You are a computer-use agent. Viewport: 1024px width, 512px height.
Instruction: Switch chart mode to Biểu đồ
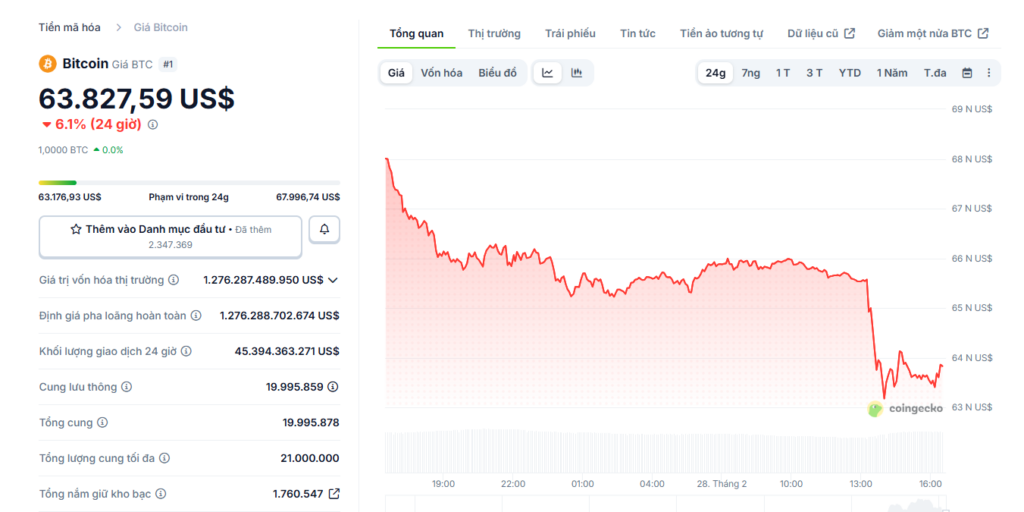point(497,73)
